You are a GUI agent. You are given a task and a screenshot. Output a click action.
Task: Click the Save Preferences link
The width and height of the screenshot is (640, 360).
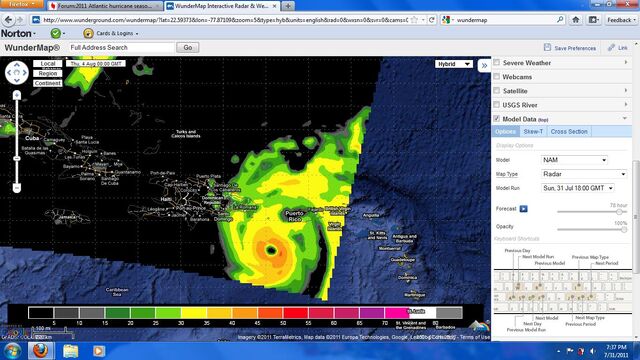575,48
